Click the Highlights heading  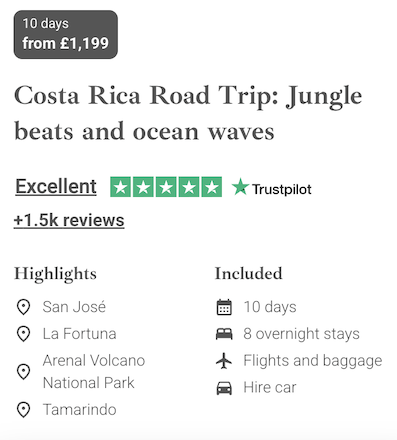point(55,274)
